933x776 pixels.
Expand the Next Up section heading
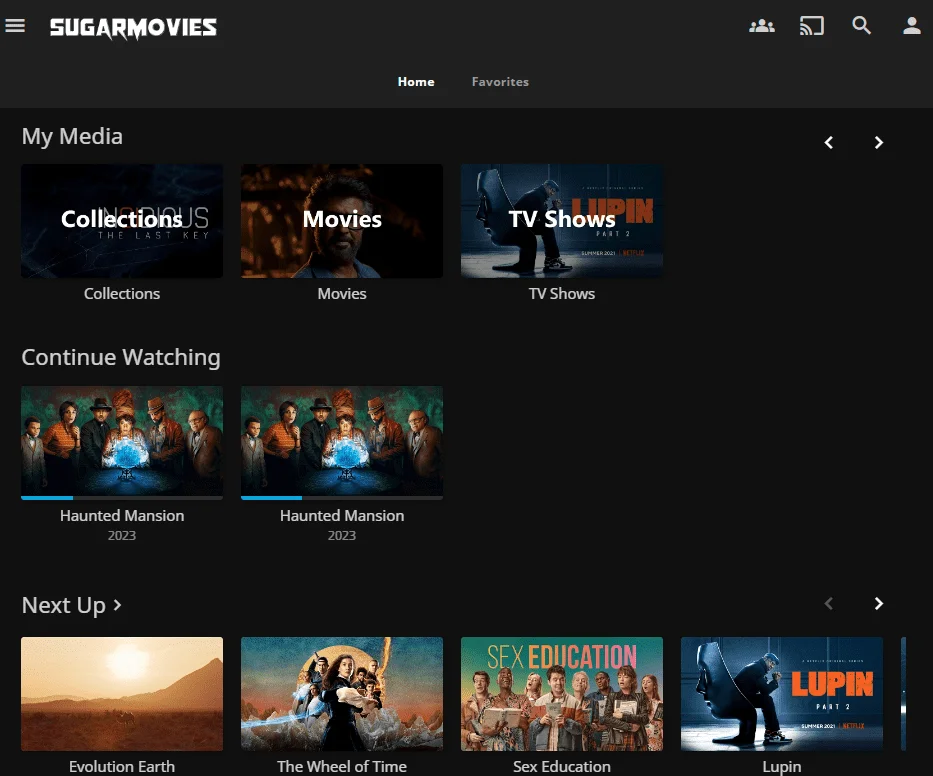(x=72, y=605)
